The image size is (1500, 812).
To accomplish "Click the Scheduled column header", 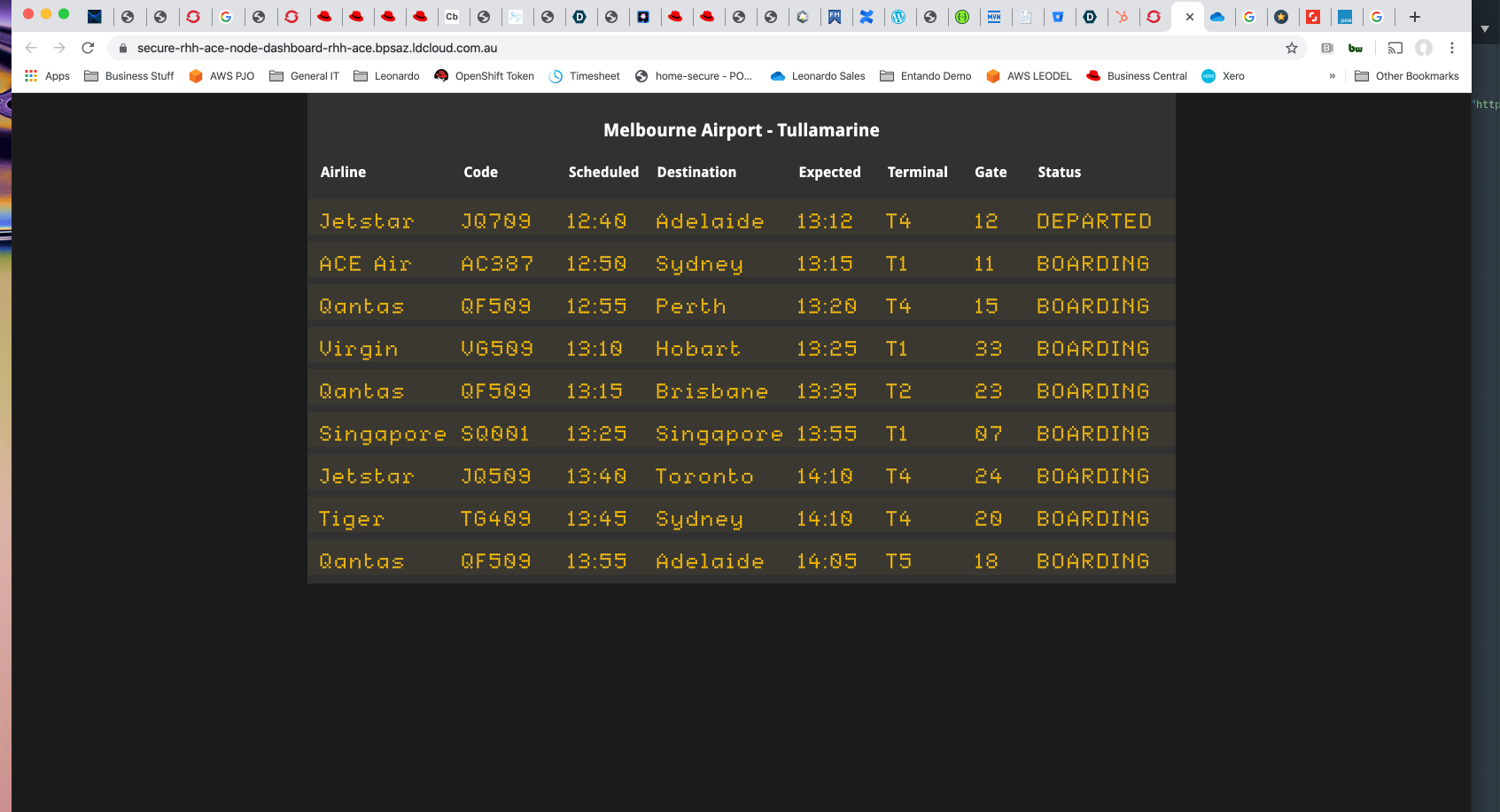I will (x=603, y=172).
